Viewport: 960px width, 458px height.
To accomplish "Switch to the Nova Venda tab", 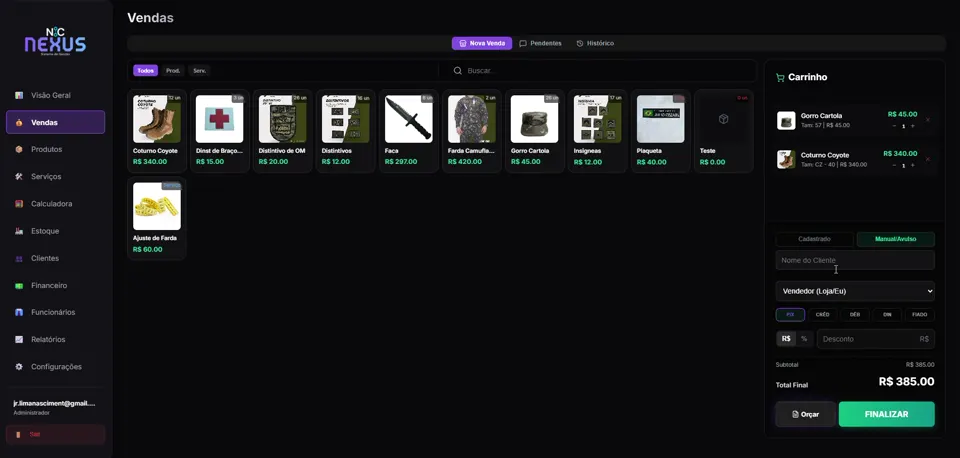I will coord(482,43).
